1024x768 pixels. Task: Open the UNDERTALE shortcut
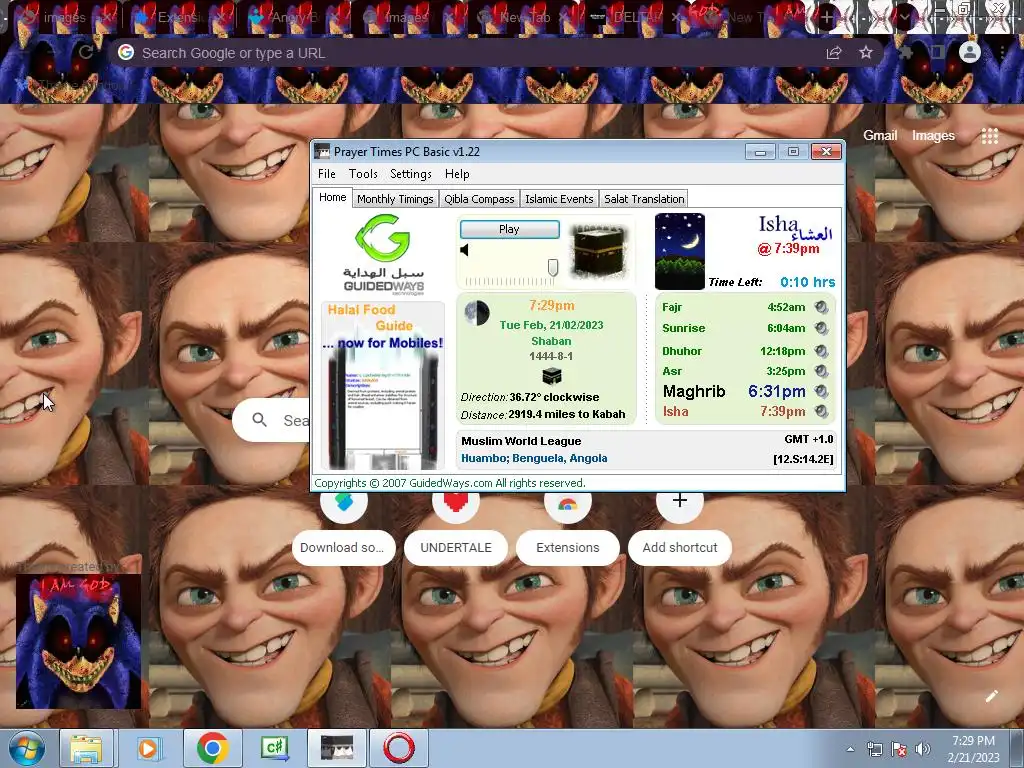456,547
